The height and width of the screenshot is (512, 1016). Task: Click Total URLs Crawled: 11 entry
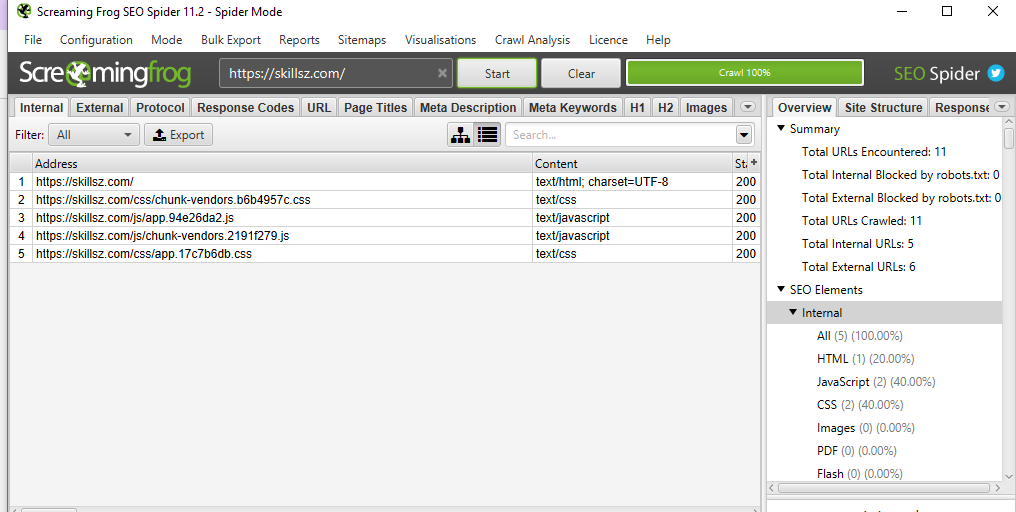pos(862,220)
